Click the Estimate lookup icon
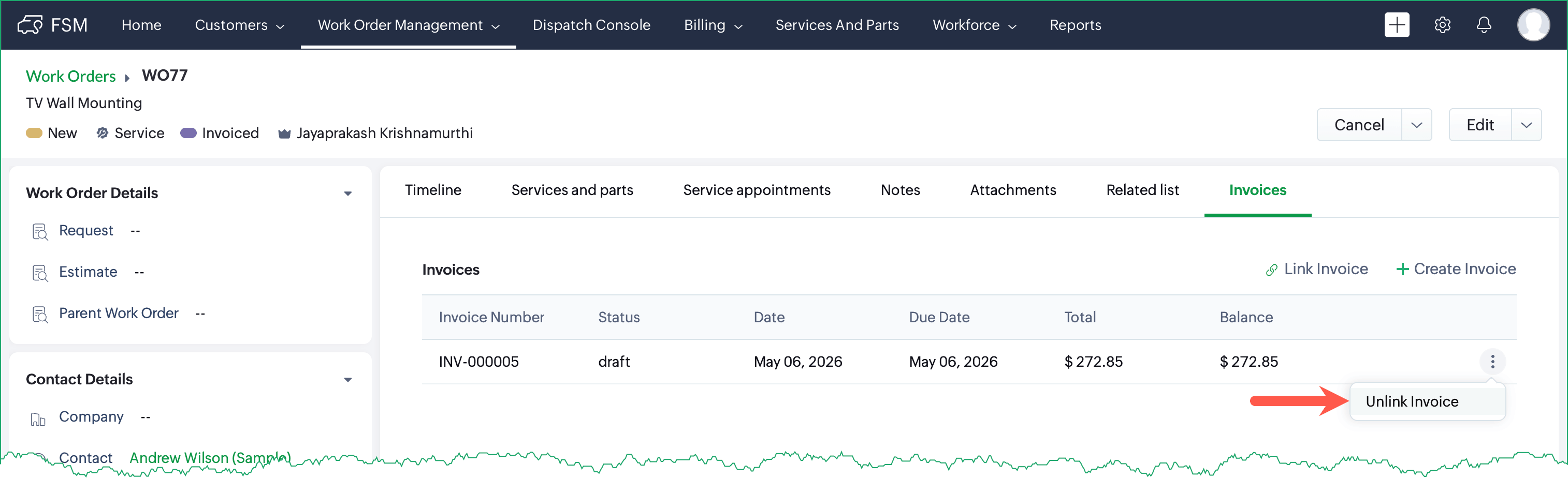Screen dimensions: 1568x478 click(x=39, y=273)
